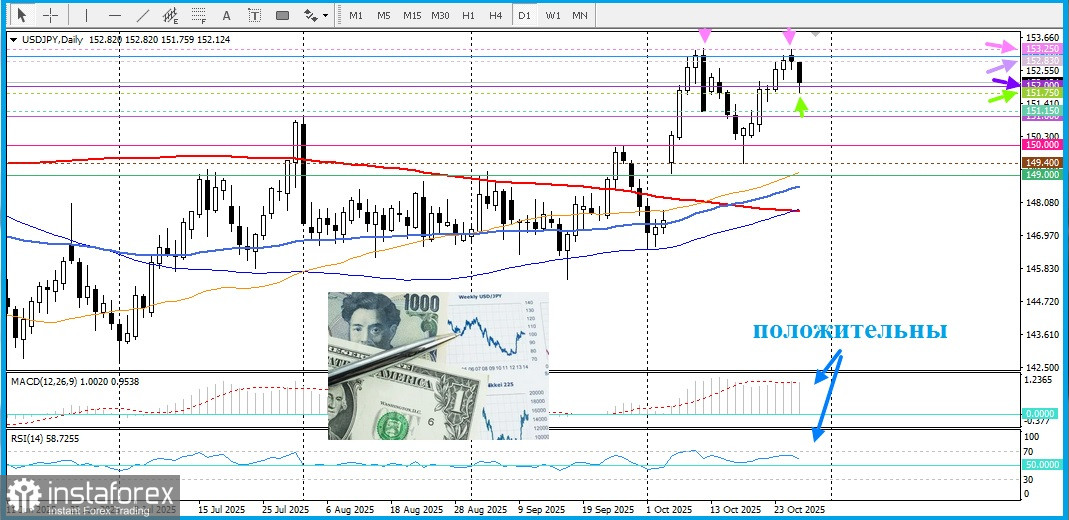1069x520 pixels.
Task: Click the 148.080 price axis value
Action: click(x=1041, y=203)
